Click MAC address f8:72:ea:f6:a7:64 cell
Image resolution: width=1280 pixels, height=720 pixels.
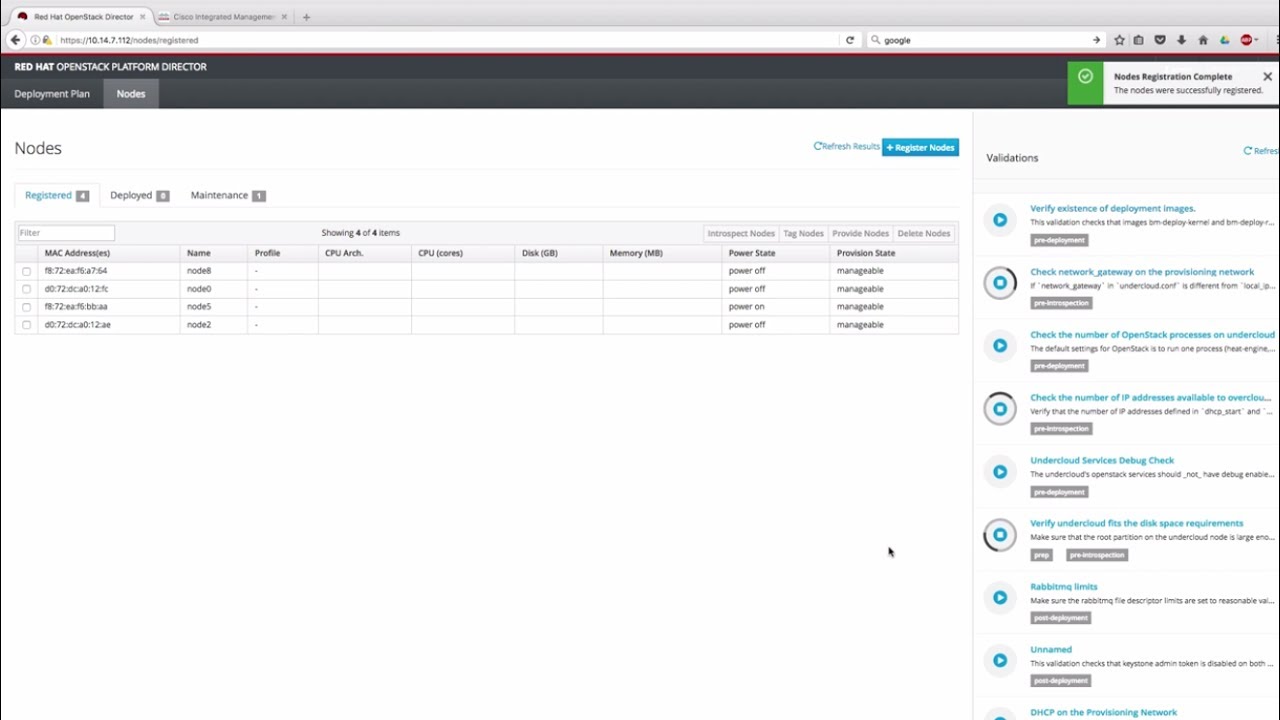coord(108,271)
